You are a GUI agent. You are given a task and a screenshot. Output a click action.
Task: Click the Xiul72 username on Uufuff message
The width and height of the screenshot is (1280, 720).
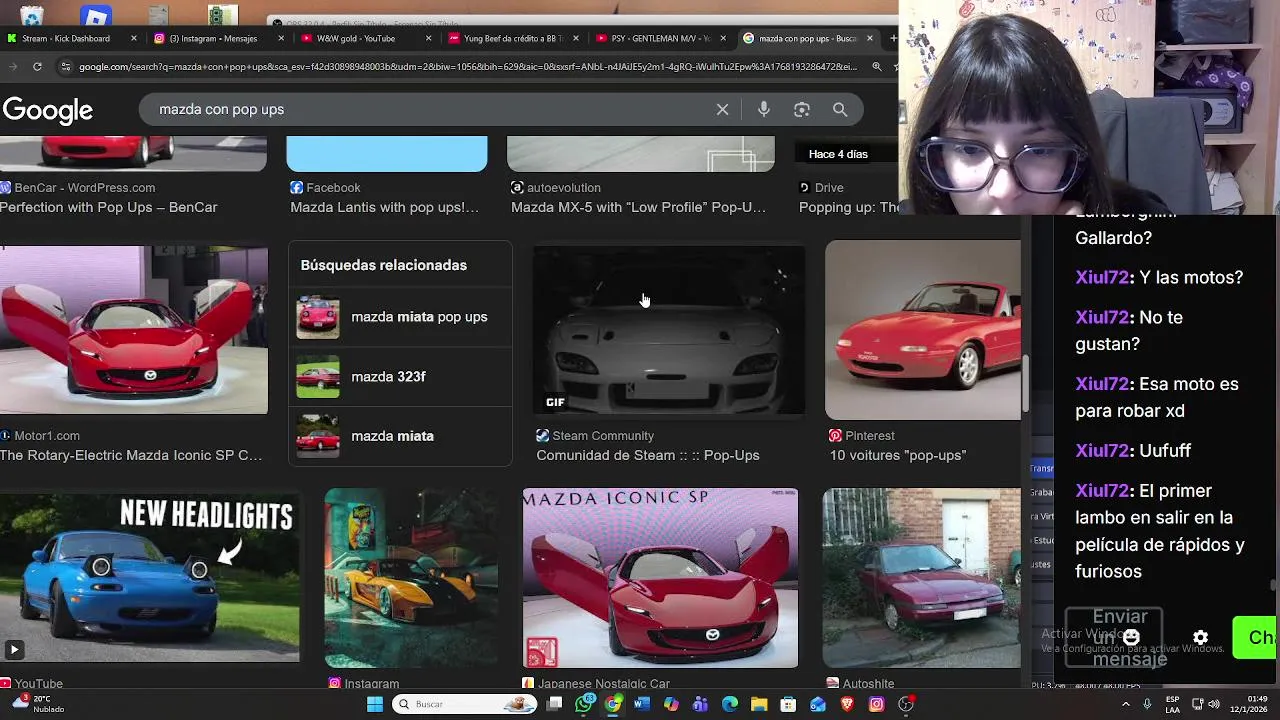point(1102,451)
